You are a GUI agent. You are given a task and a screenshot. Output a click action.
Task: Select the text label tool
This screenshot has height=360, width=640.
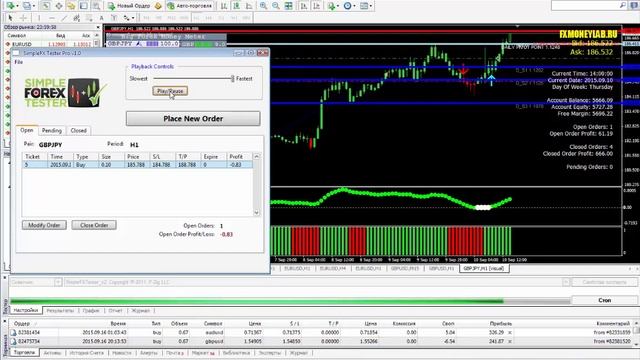pos(114,18)
